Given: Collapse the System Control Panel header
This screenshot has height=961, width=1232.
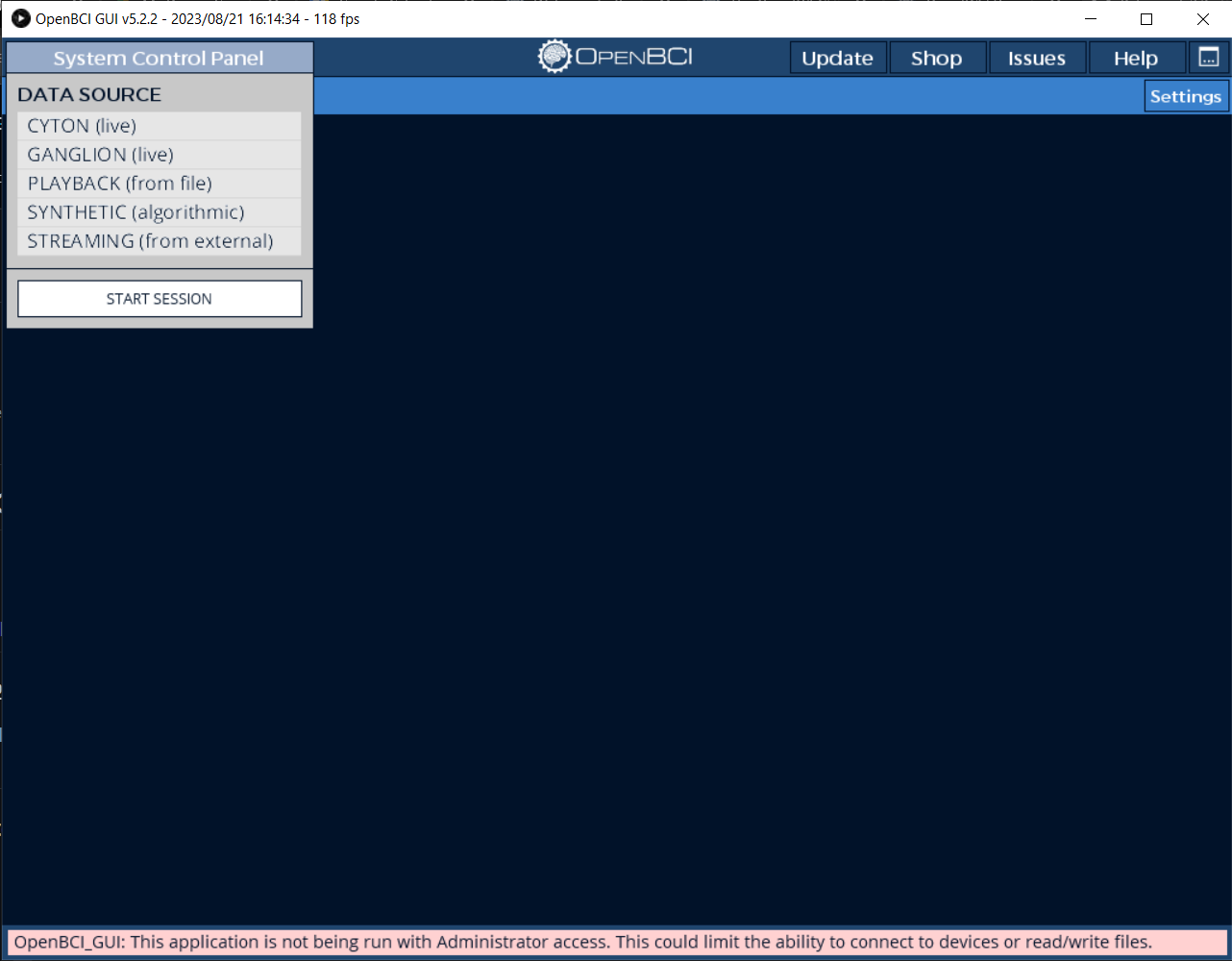Looking at the screenshot, I should click(159, 59).
